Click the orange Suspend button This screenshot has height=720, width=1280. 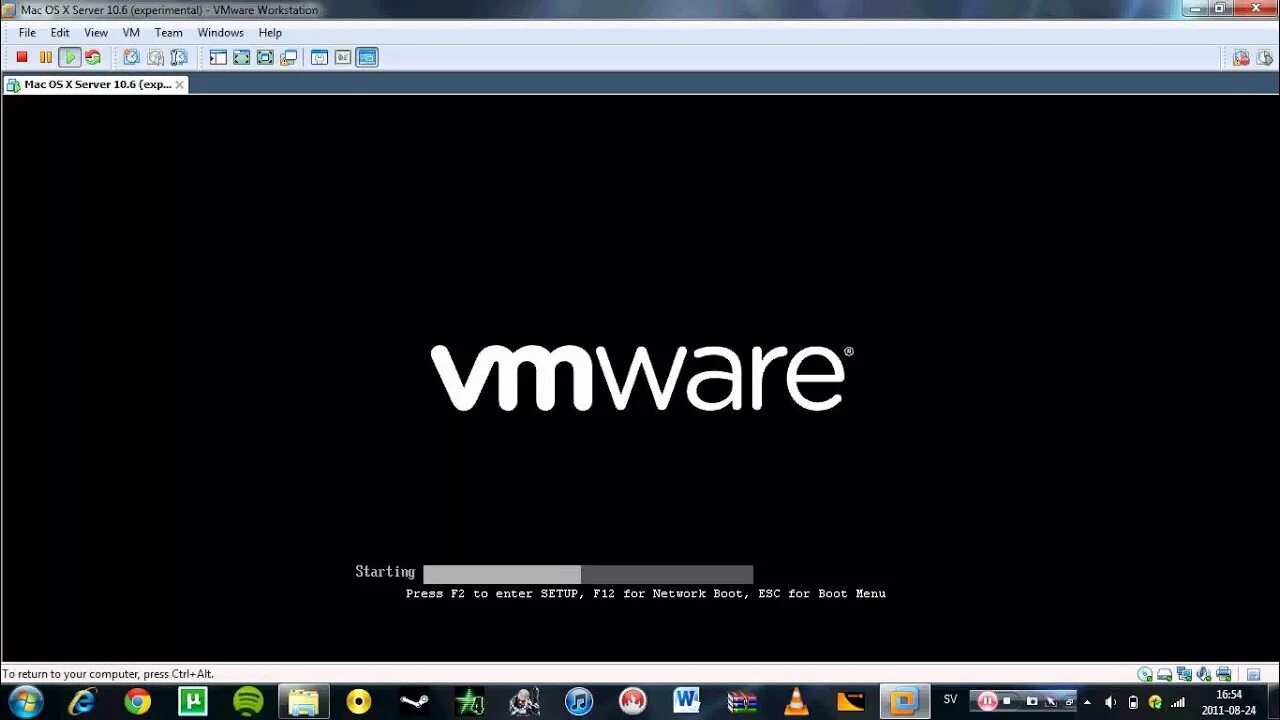click(45, 58)
